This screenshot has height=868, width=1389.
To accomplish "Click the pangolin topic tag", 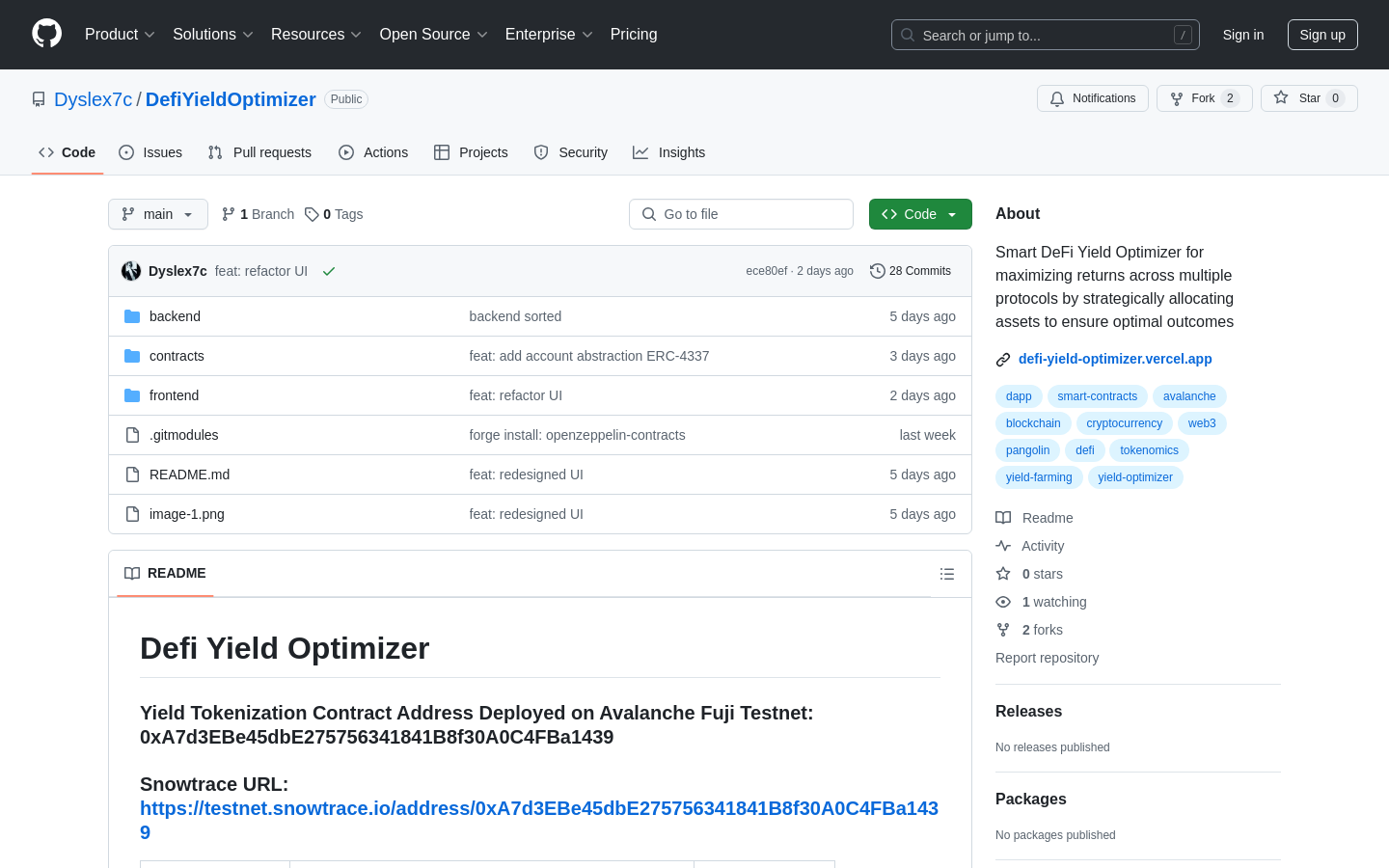I will [x=1027, y=450].
